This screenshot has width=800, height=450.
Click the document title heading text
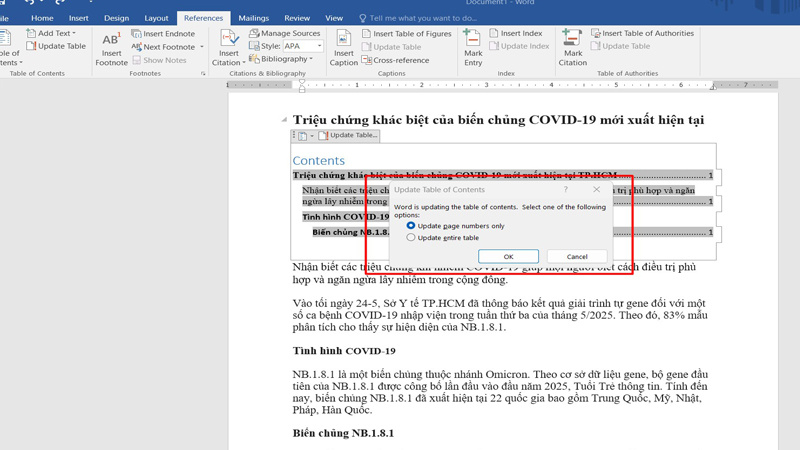(x=498, y=120)
